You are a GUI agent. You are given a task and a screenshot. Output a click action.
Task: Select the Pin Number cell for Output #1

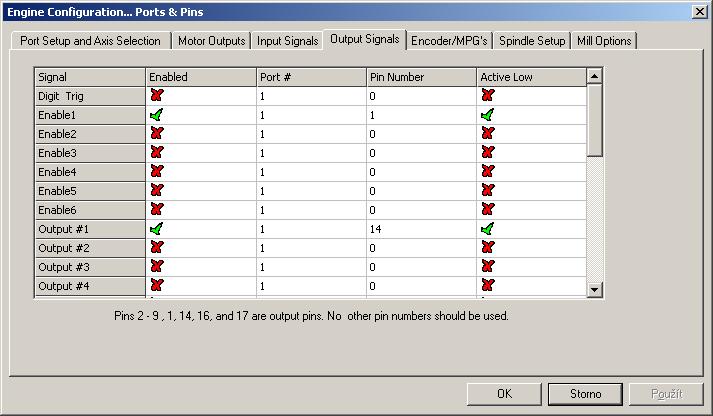tap(420, 229)
